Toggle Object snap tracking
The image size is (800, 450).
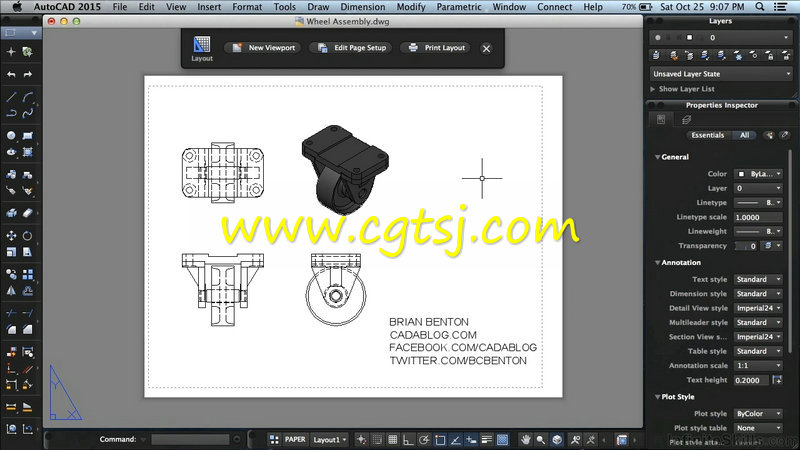[456, 439]
